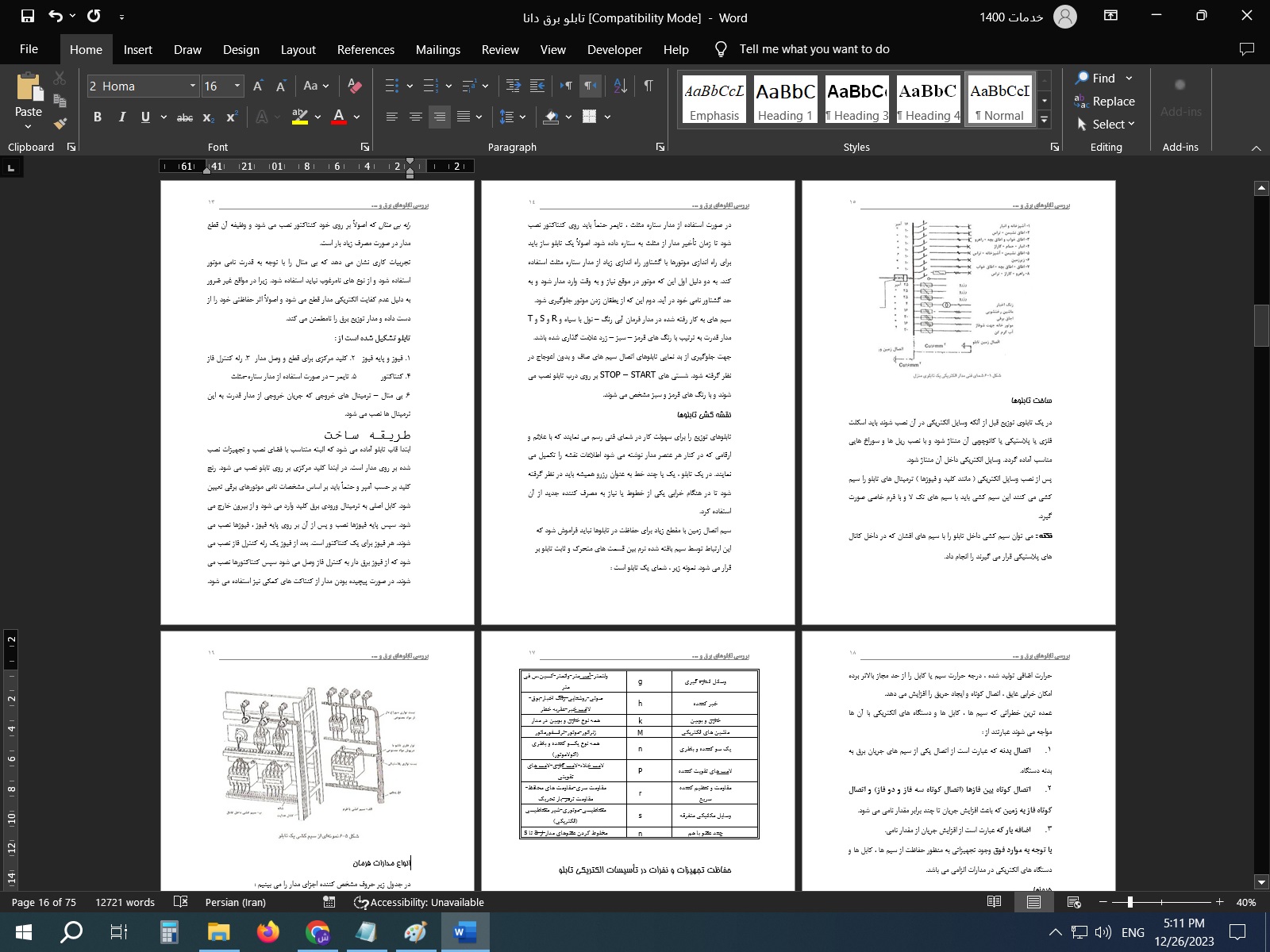Click the Replace button
Image resolution: width=1270 pixels, height=952 pixels.
coord(1105,101)
